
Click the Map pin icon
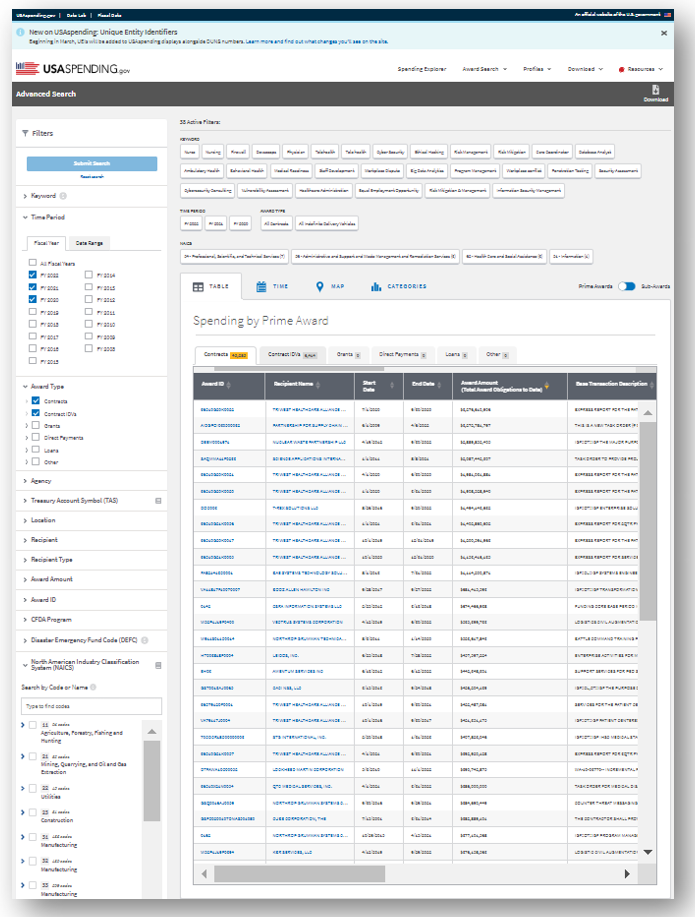click(x=319, y=287)
